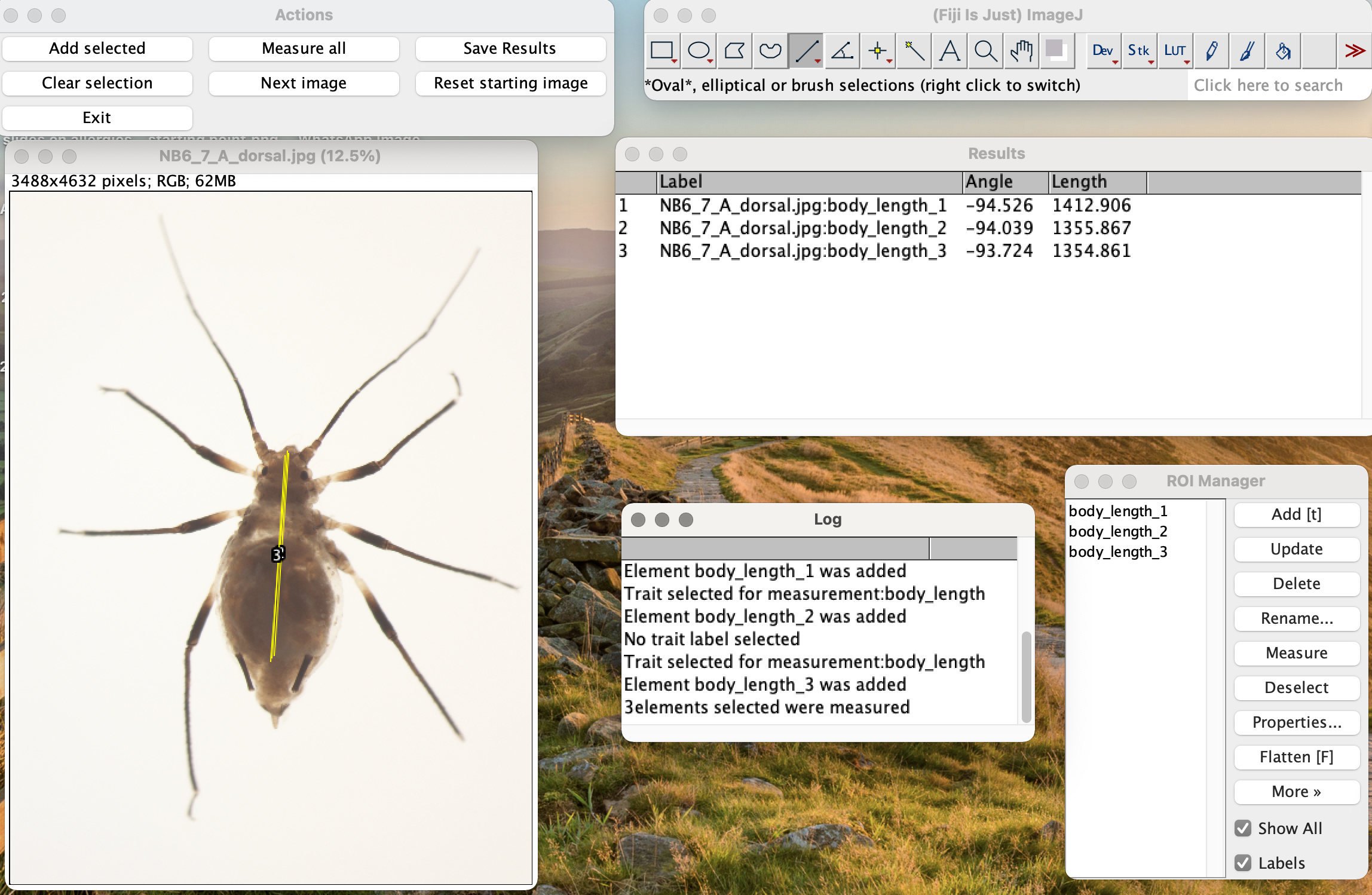Screen dimensions: 1372x895
Task: Click Rename... in ROI Manager
Action: click(1297, 618)
